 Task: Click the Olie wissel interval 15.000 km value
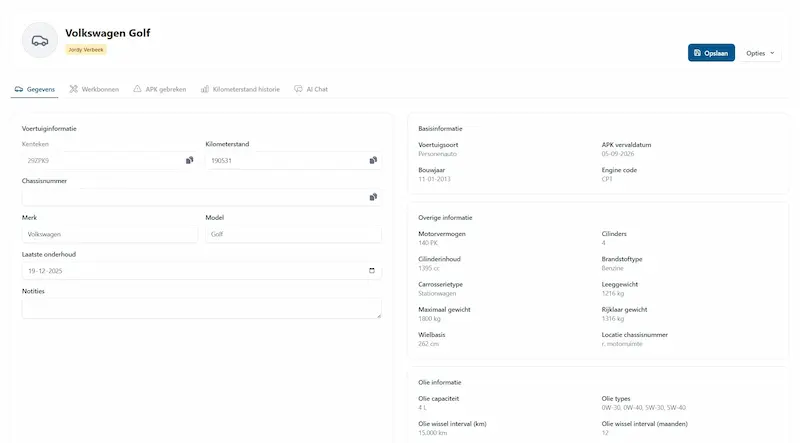tap(433, 433)
